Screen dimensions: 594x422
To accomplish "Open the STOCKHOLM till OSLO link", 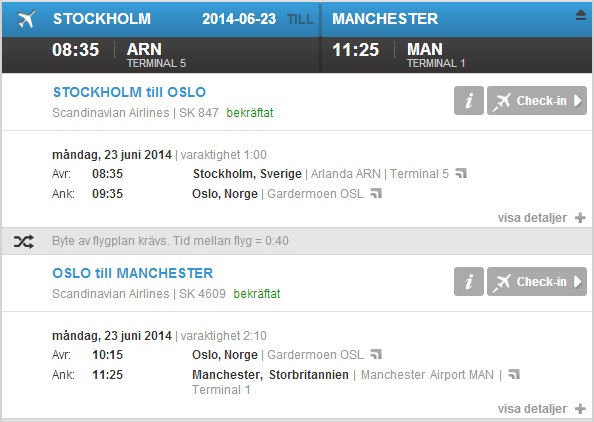I will click(x=129, y=92).
